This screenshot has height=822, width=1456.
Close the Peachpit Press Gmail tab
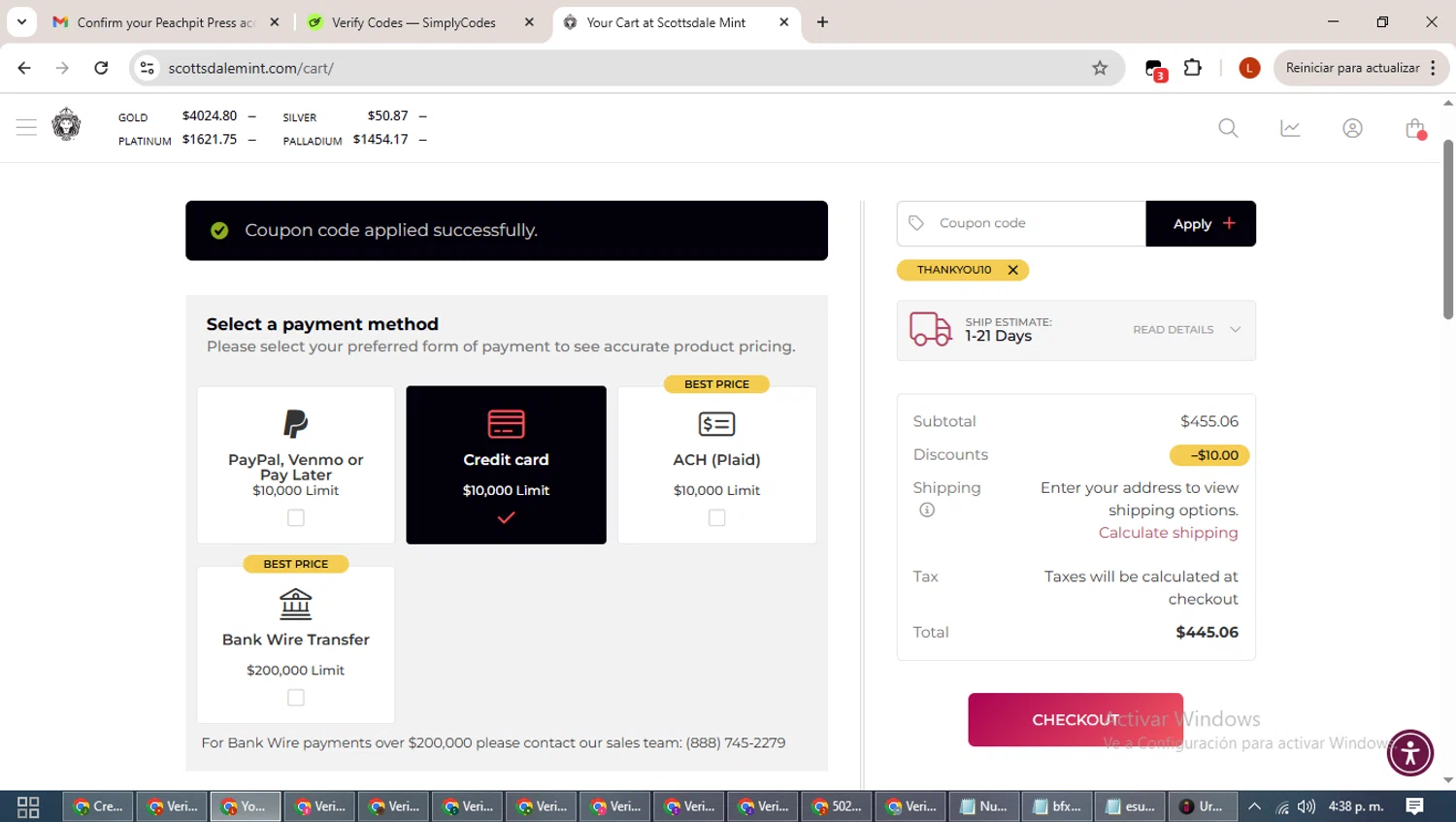[x=275, y=22]
